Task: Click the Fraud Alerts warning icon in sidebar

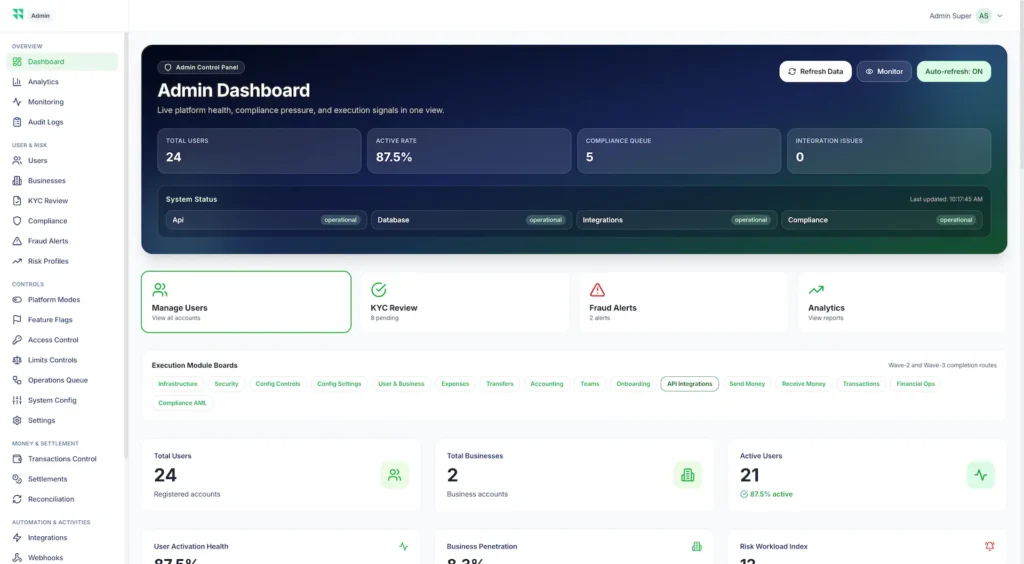Action: [17, 241]
